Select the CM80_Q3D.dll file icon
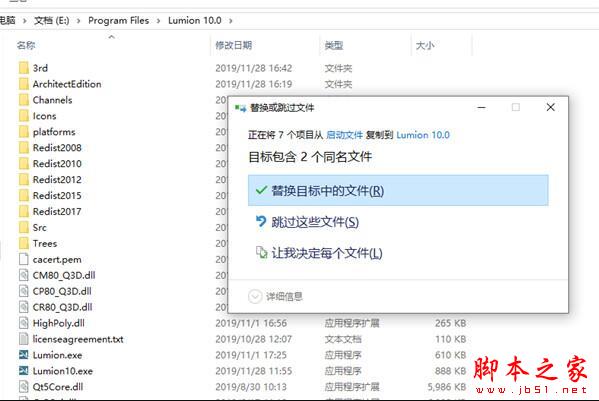 click(24, 275)
